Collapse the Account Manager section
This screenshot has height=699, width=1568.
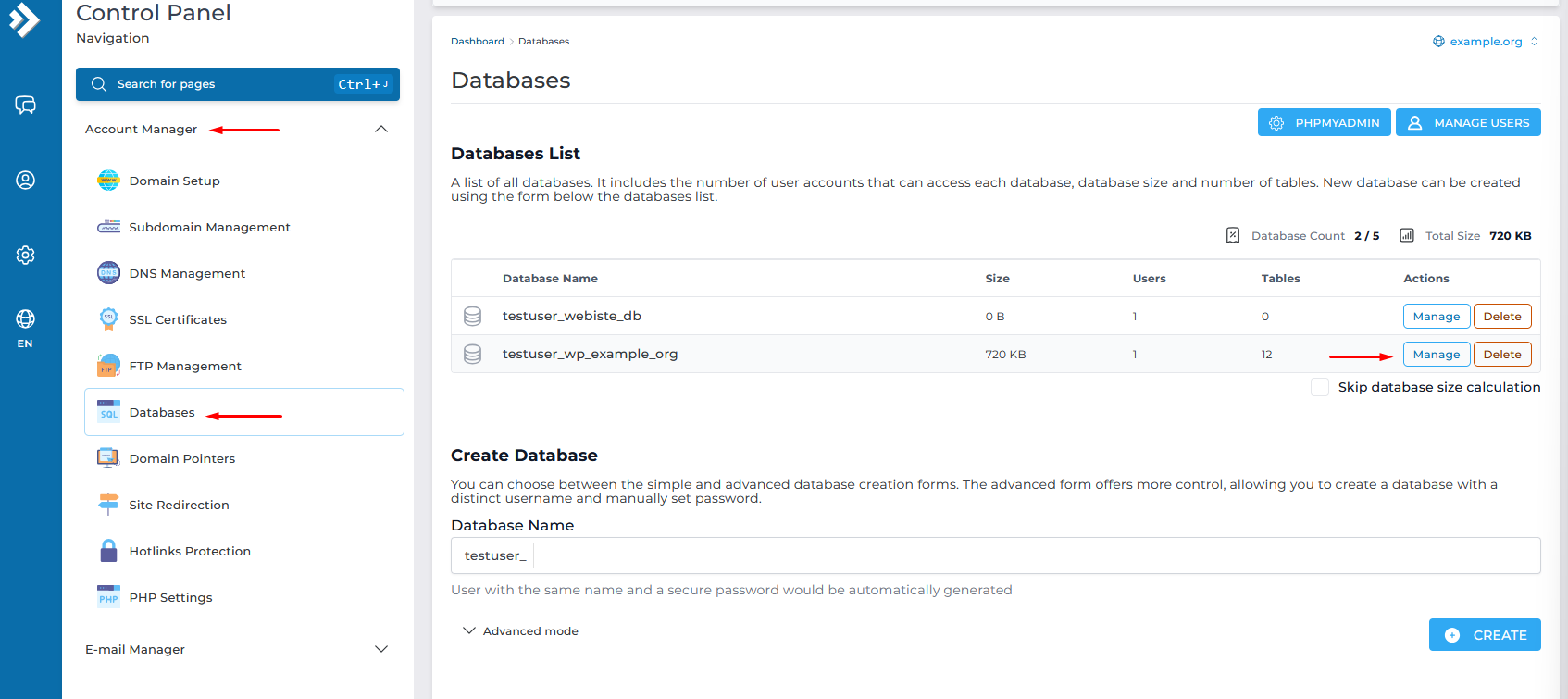pos(380,129)
